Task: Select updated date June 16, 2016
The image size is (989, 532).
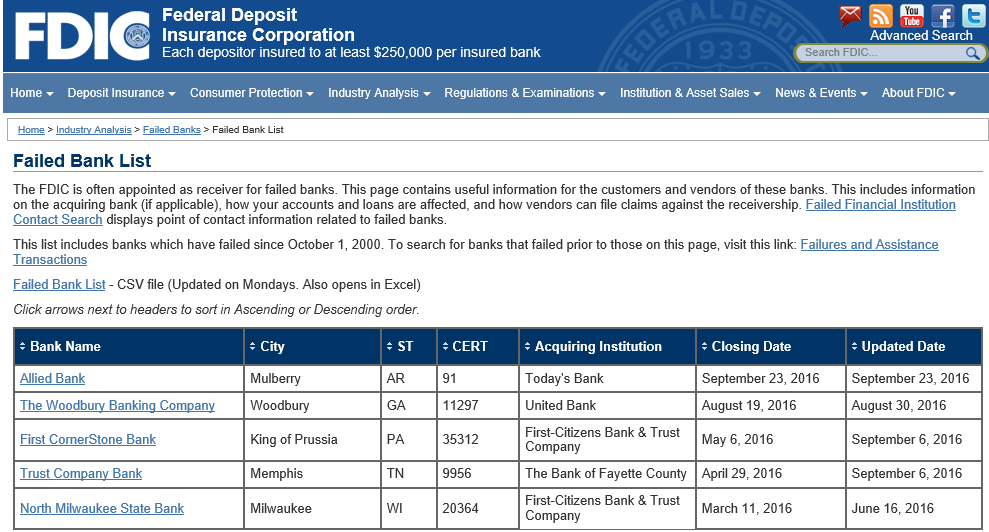Action: pos(914,509)
